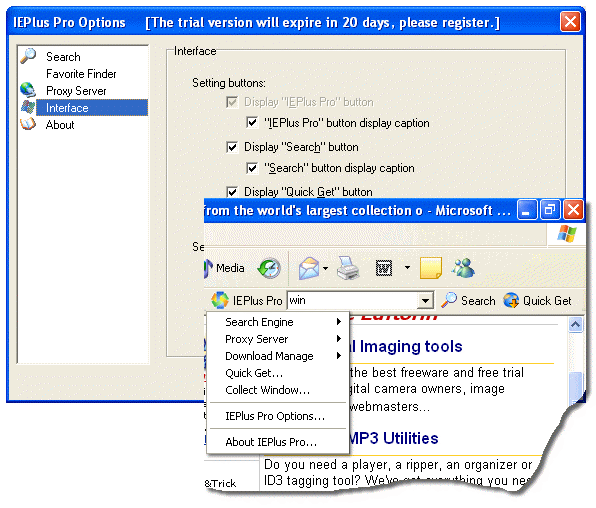Toggle "IEPlus Pro" button display caption checkbox
596x508 pixels.
(252, 123)
